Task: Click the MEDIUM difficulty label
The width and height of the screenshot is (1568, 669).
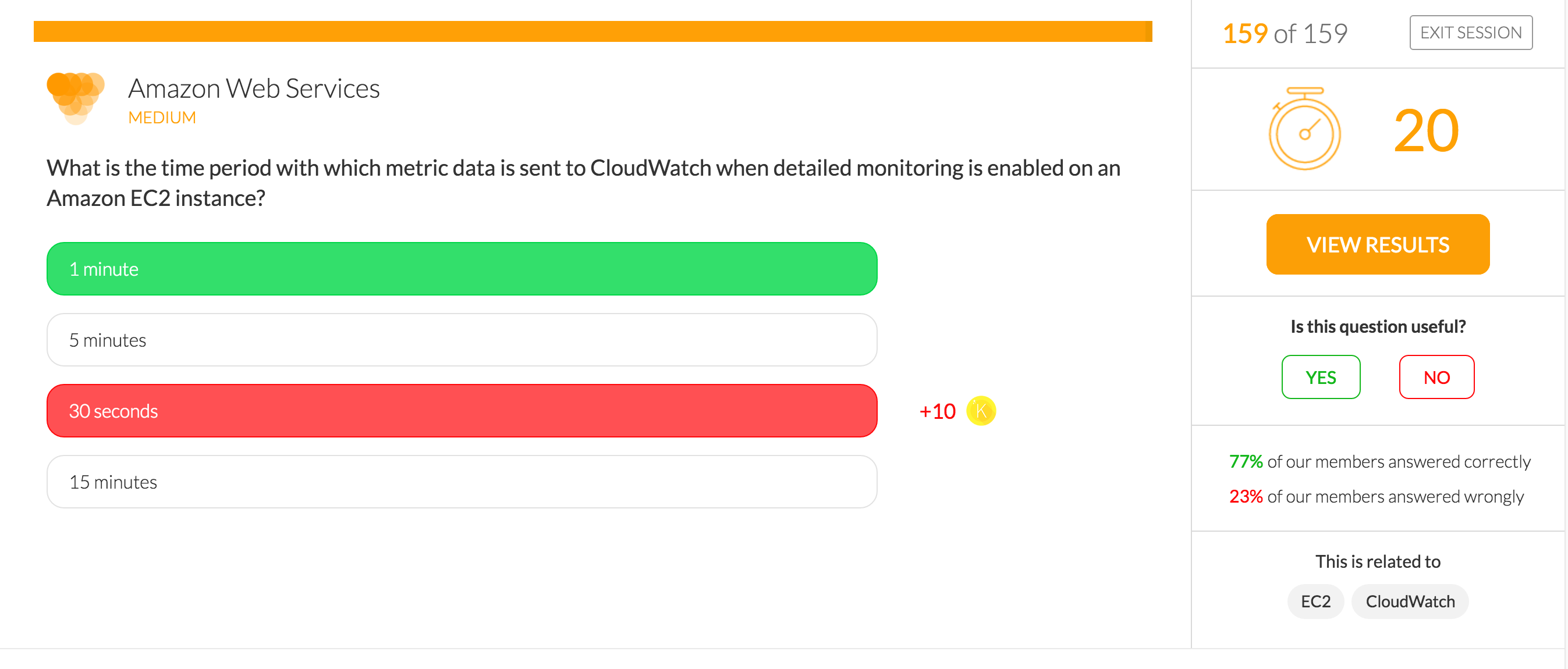Action: (x=162, y=118)
